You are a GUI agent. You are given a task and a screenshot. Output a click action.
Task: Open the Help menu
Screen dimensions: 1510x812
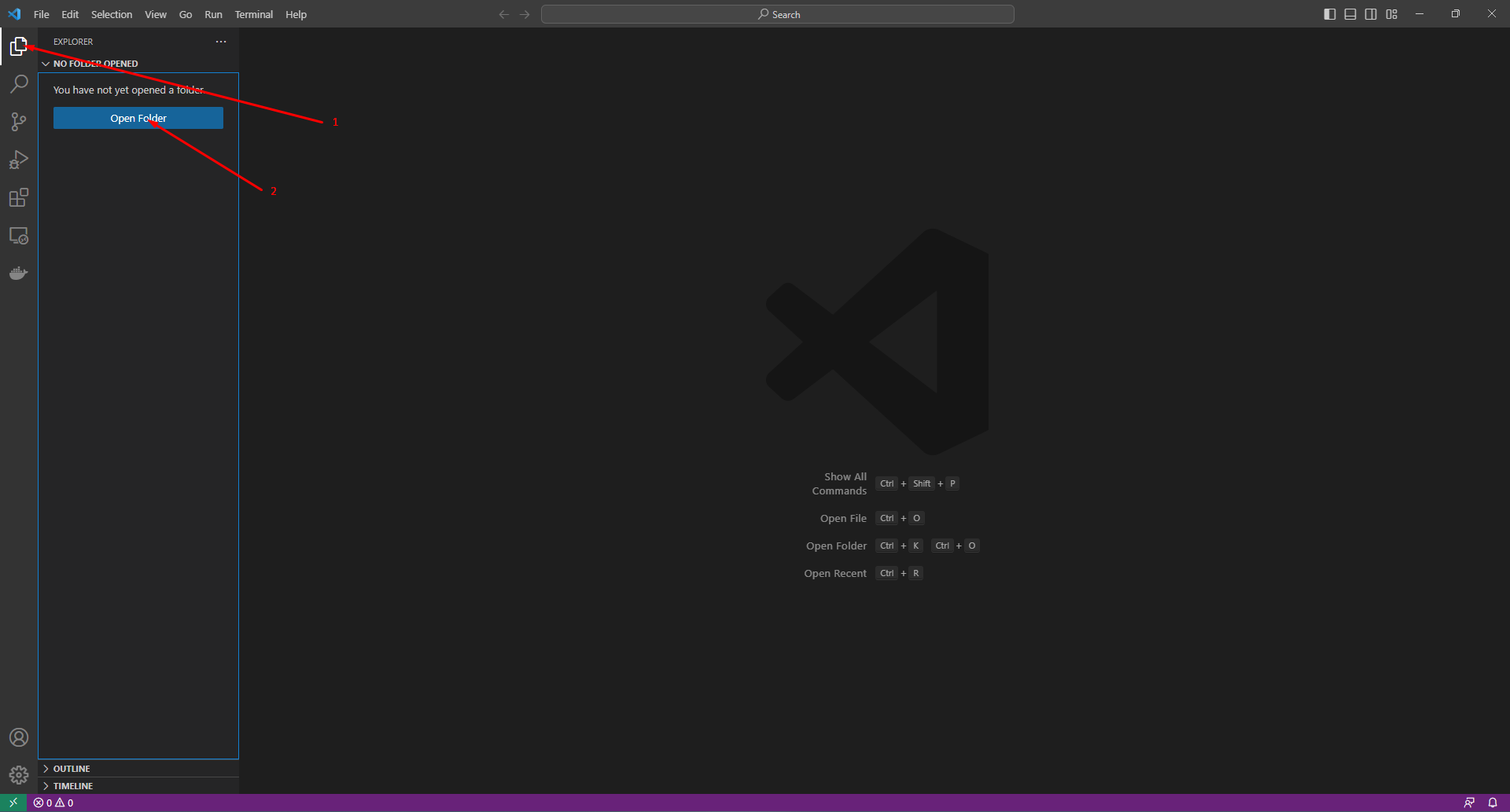(x=296, y=14)
